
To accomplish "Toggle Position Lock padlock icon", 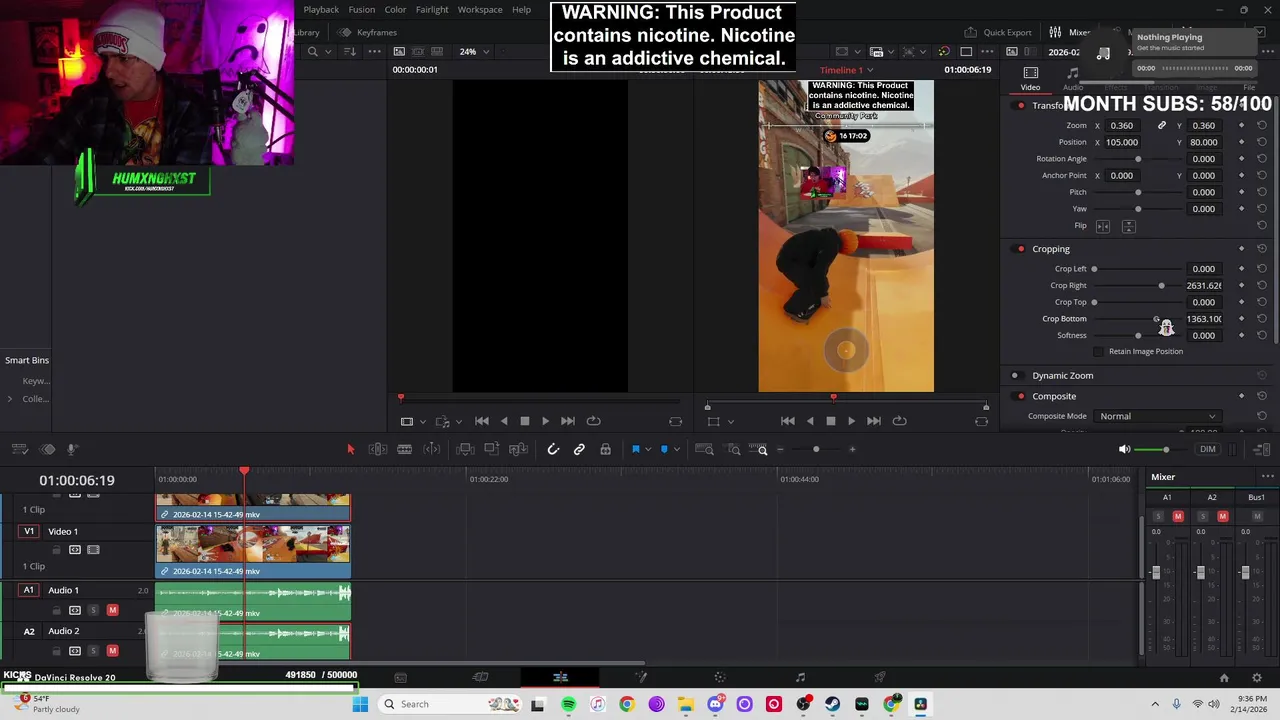I will 605,449.
